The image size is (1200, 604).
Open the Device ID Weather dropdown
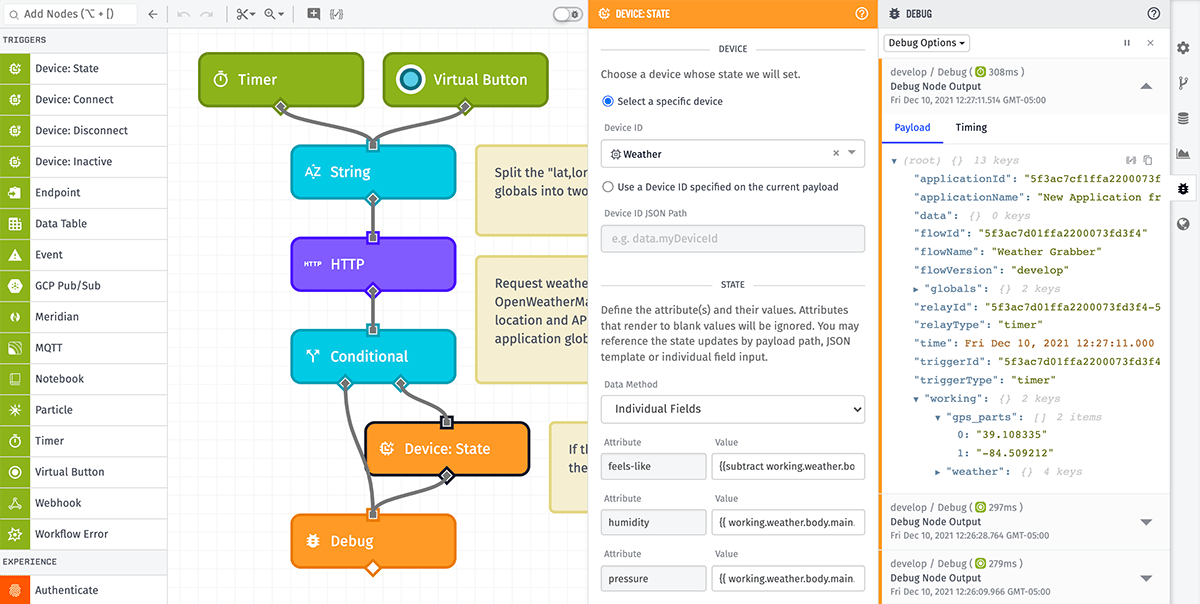(x=733, y=154)
